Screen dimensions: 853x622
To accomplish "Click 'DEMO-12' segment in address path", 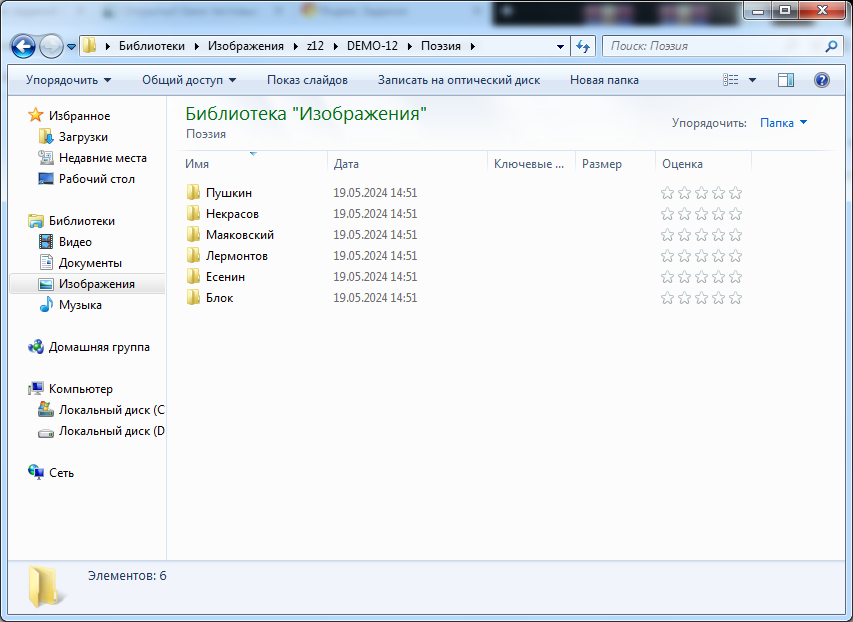I will tap(373, 46).
